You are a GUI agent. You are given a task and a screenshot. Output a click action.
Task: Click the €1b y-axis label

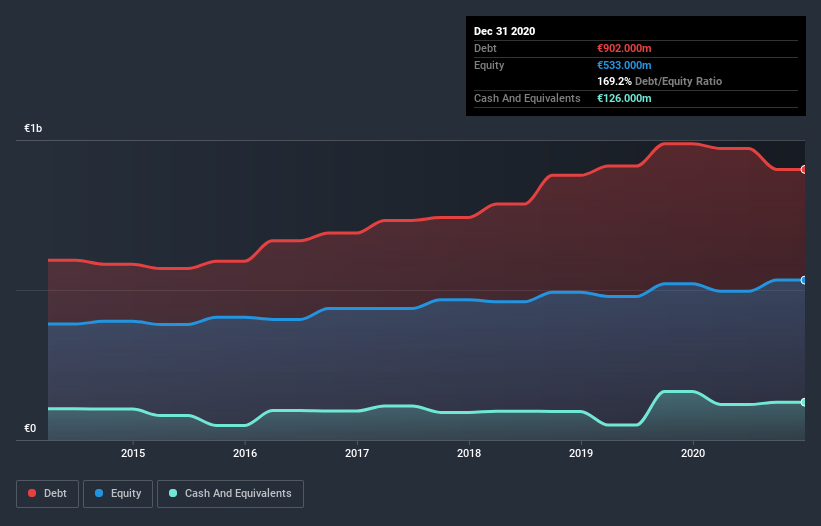tap(33, 128)
